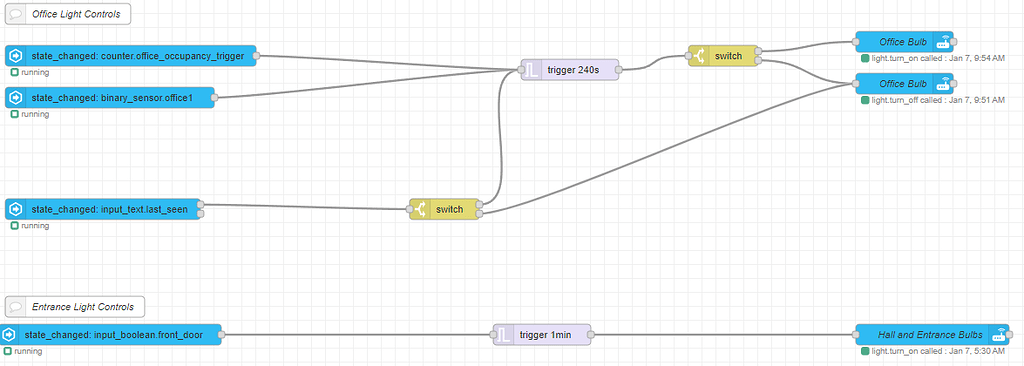
Task: Click the upper switch node's branching icon
Action: [x=699, y=56]
